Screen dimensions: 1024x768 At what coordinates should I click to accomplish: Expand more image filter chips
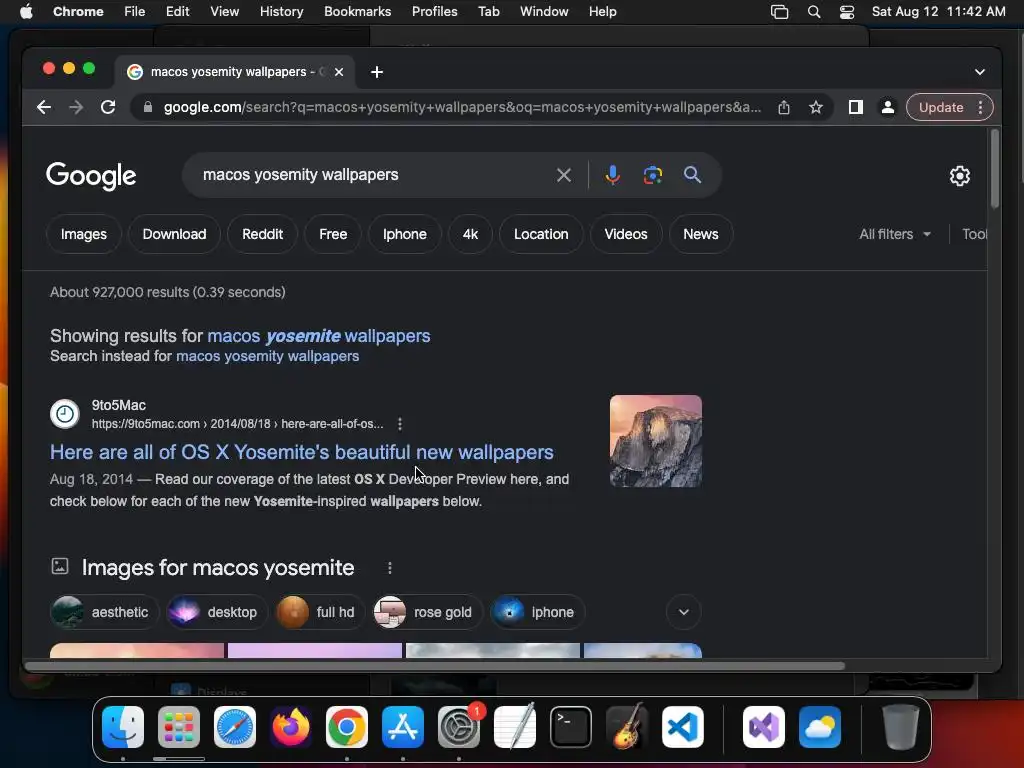click(684, 612)
